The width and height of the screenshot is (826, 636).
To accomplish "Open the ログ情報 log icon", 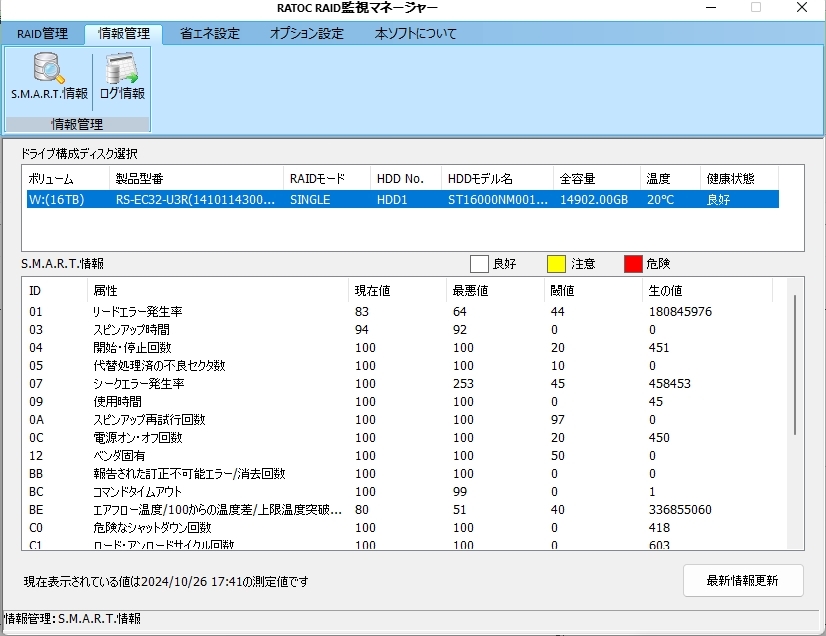I will click(122, 77).
